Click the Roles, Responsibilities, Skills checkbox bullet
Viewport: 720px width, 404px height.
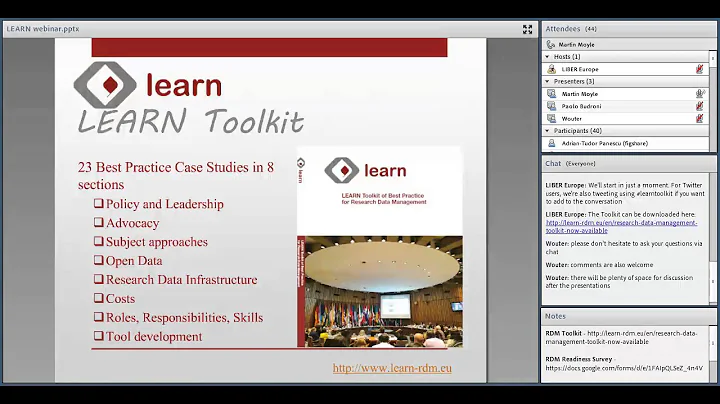pyautogui.click(x=98, y=317)
